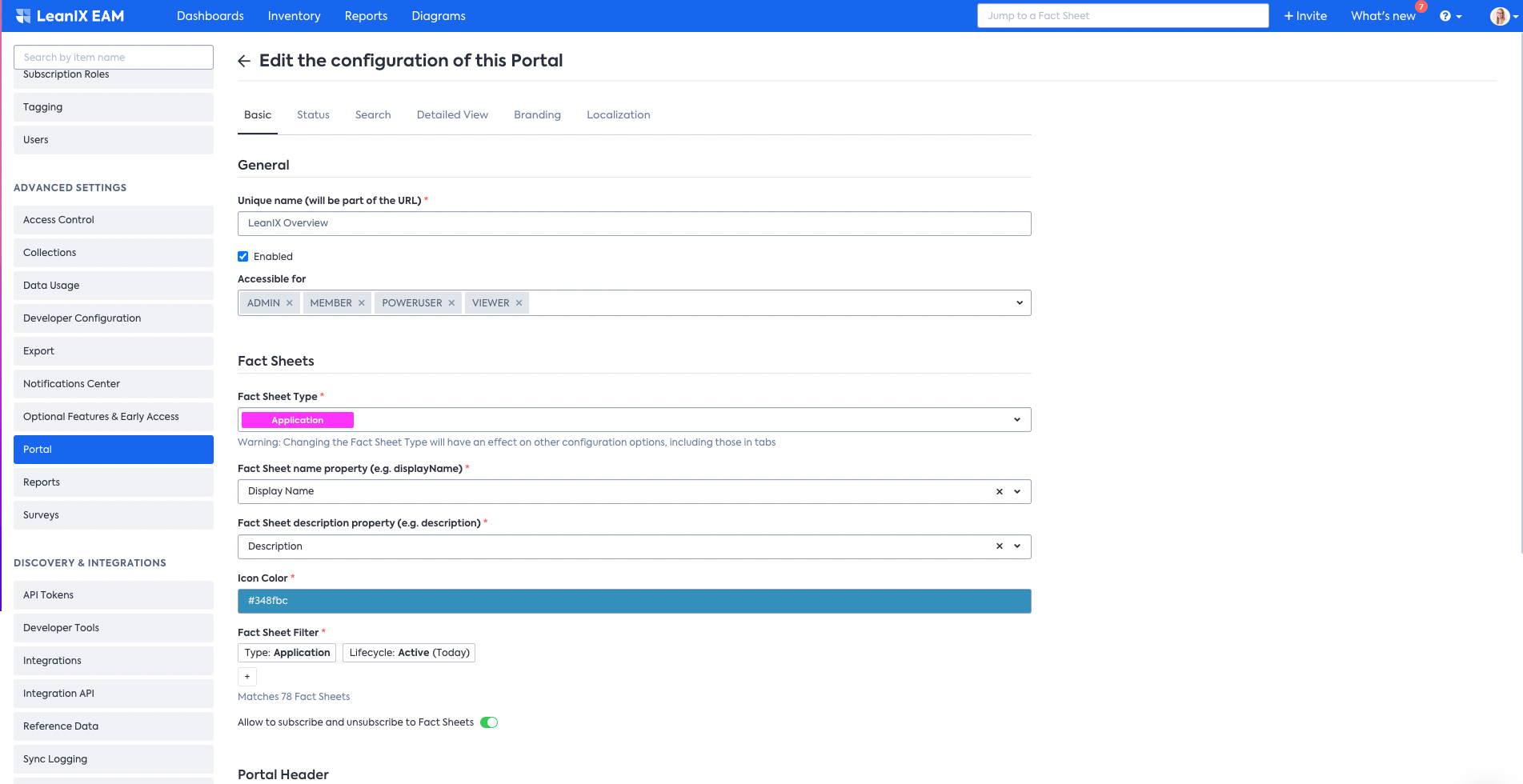
Task: Open Export settings
Action: [114, 351]
